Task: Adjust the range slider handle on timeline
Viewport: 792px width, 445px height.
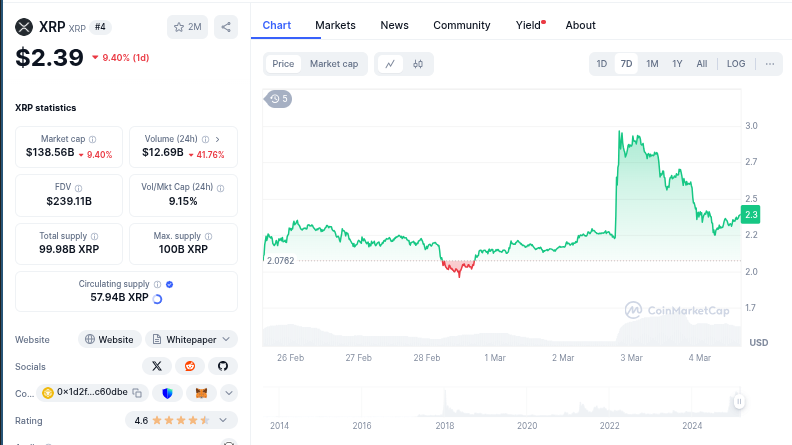Action: coord(739,402)
